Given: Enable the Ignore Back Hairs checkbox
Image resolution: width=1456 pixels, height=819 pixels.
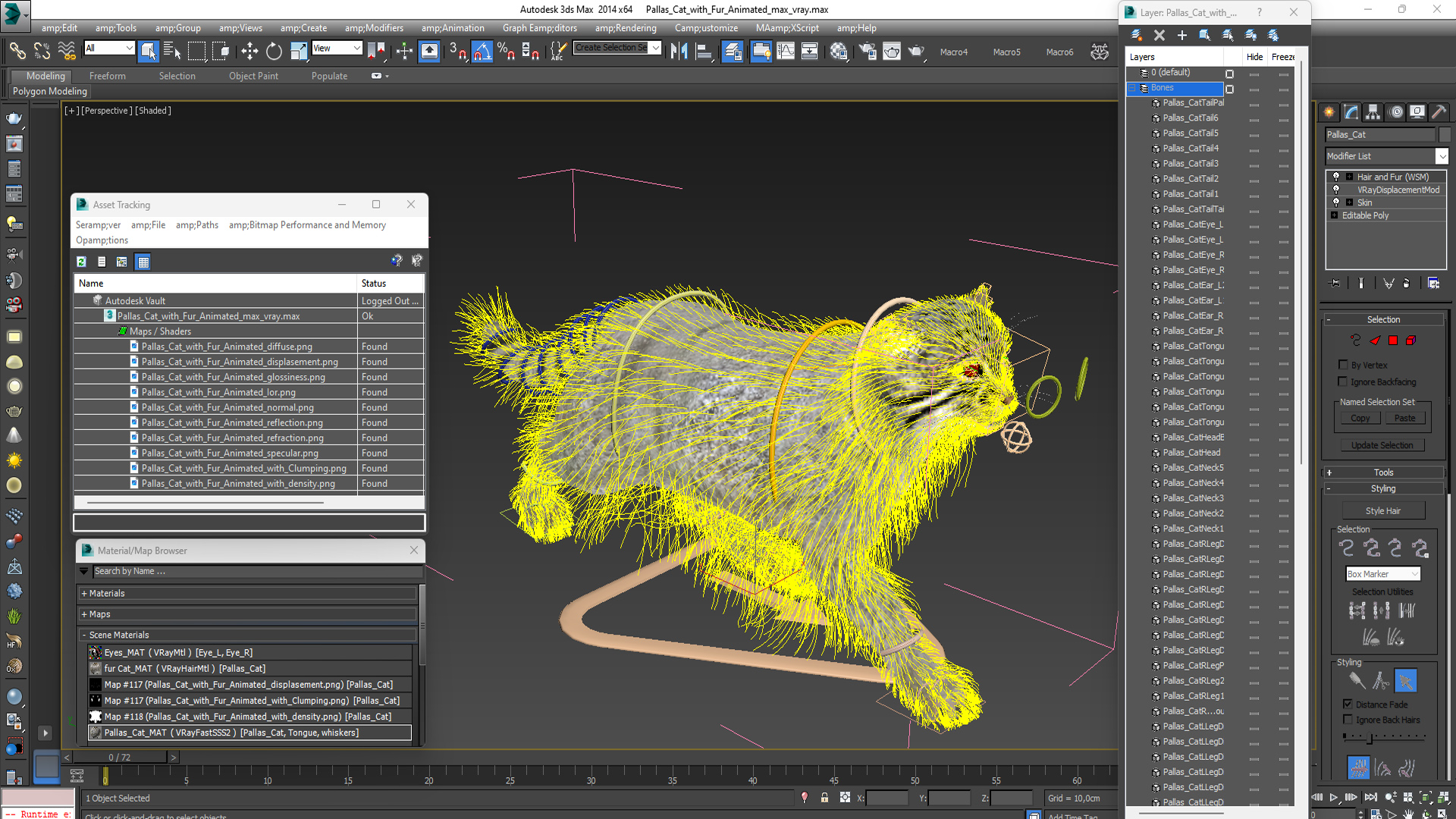Looking at the screenshot, I should pyautogui.click(x=1348, y=720).
